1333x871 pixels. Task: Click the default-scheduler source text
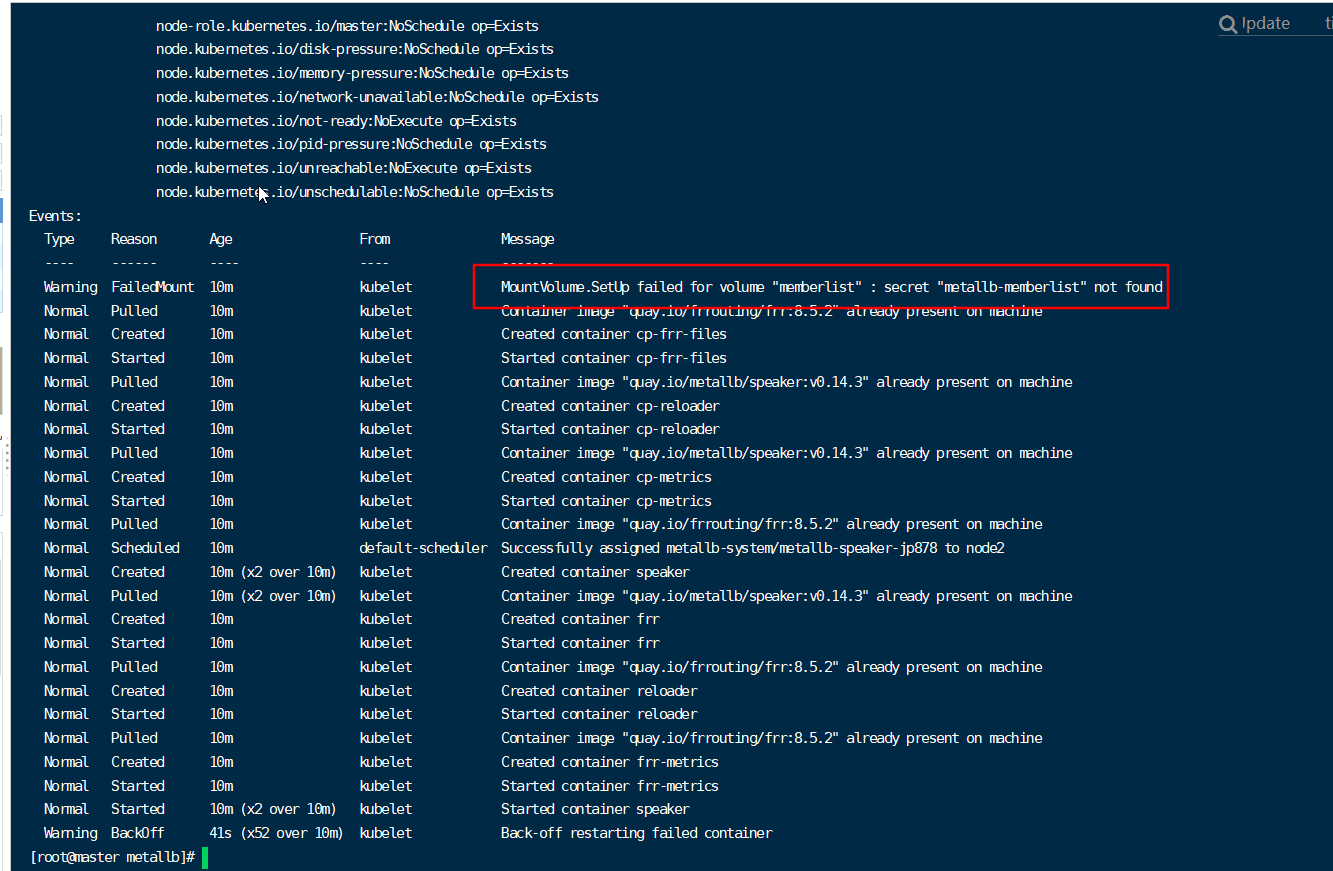pos(423,548)
